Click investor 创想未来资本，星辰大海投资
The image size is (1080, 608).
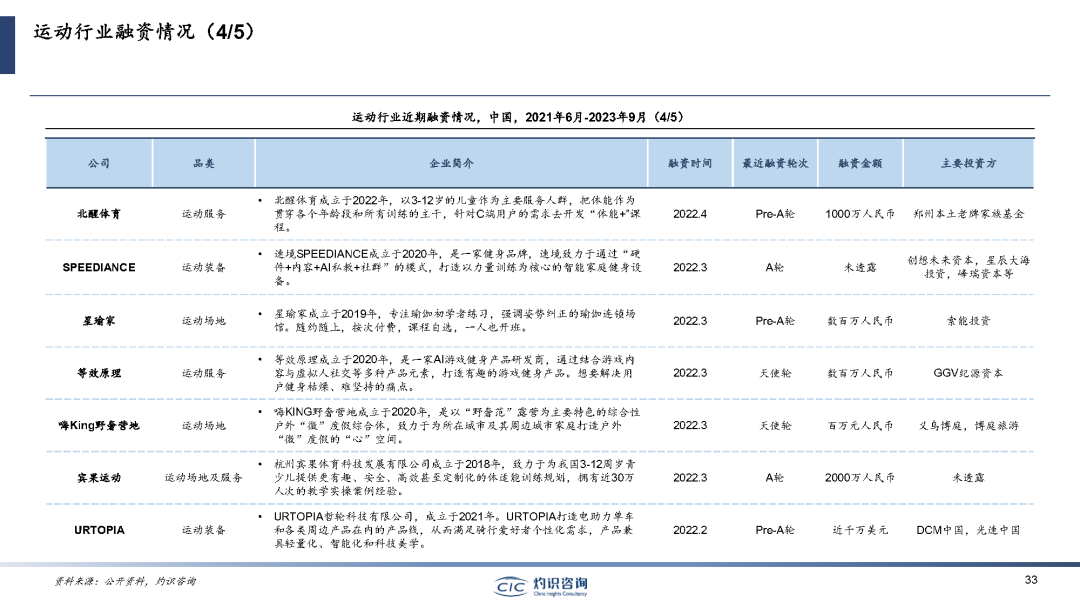(968, 267)
